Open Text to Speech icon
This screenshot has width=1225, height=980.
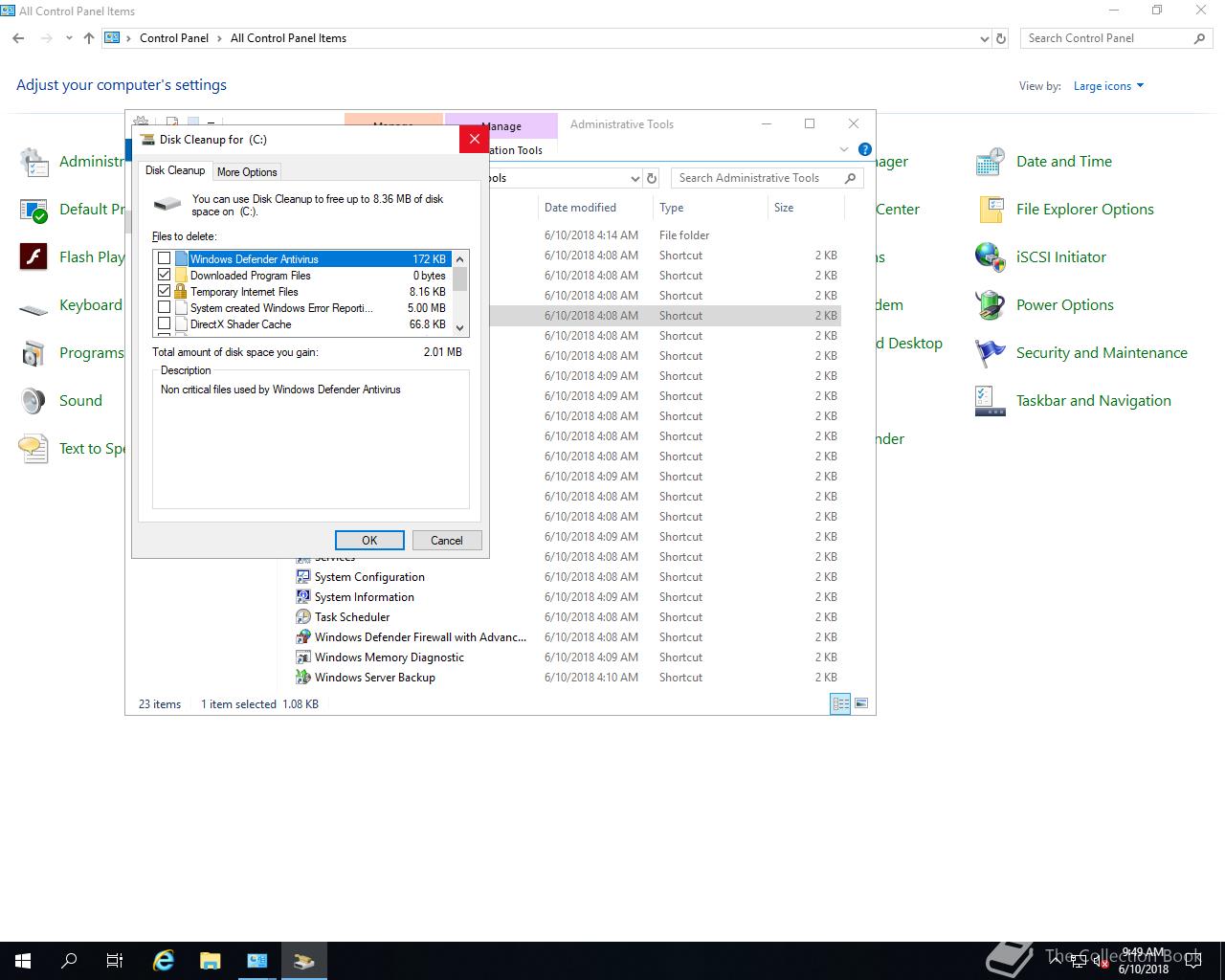[x=33, y=449]
